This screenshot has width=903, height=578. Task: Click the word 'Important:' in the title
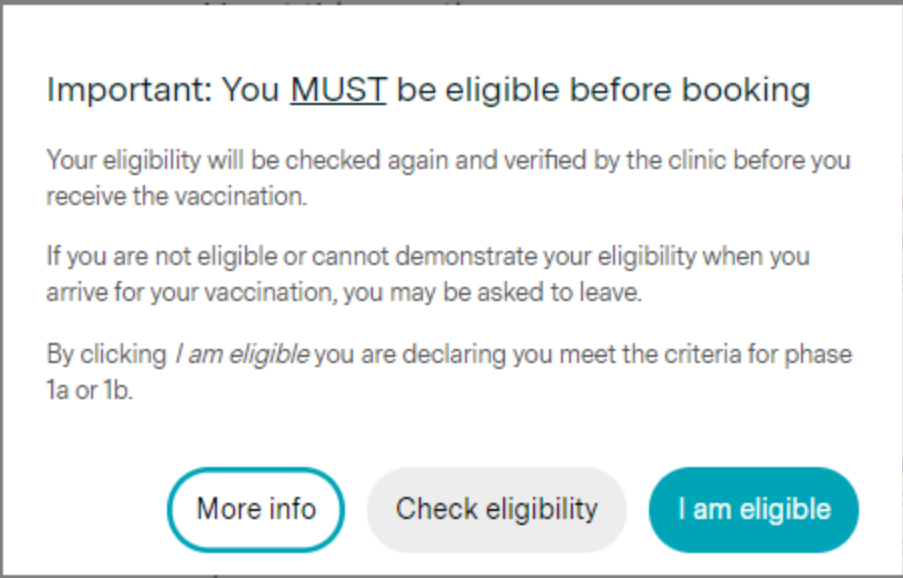coord(130,90)
